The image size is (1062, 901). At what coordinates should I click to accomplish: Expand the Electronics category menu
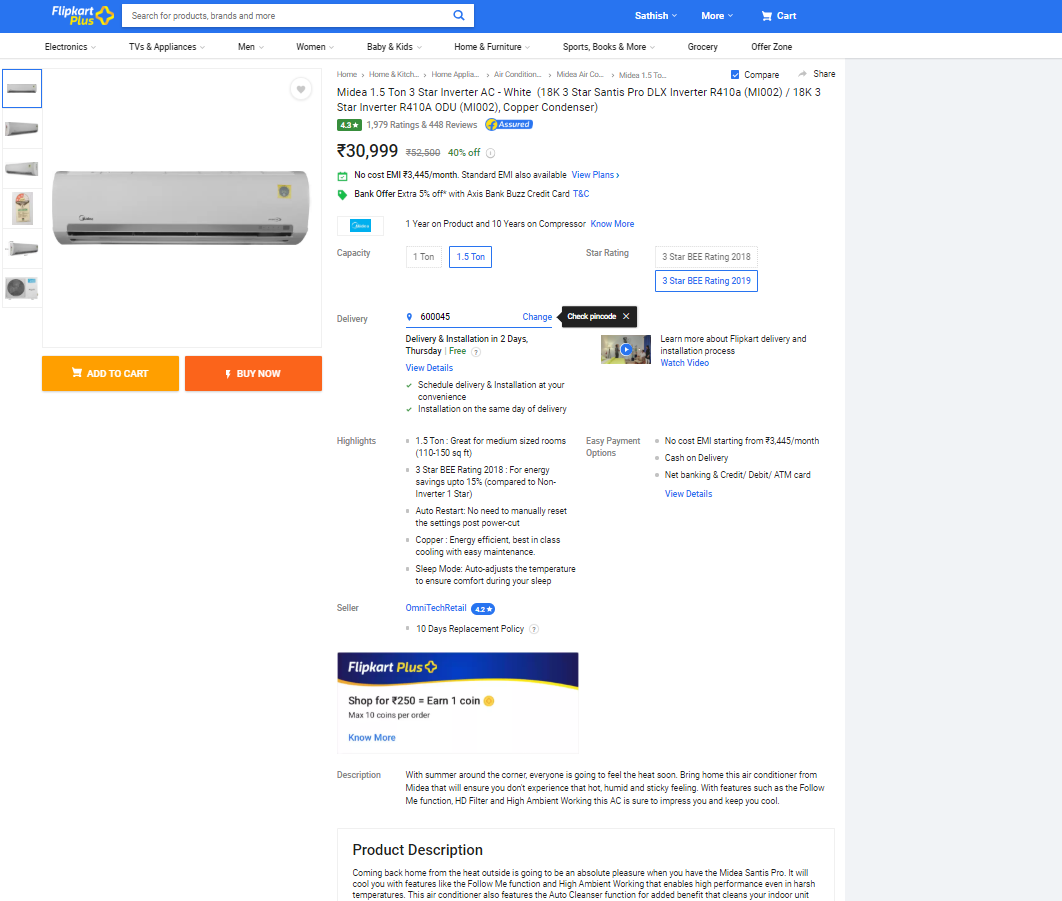coord(71,47)
